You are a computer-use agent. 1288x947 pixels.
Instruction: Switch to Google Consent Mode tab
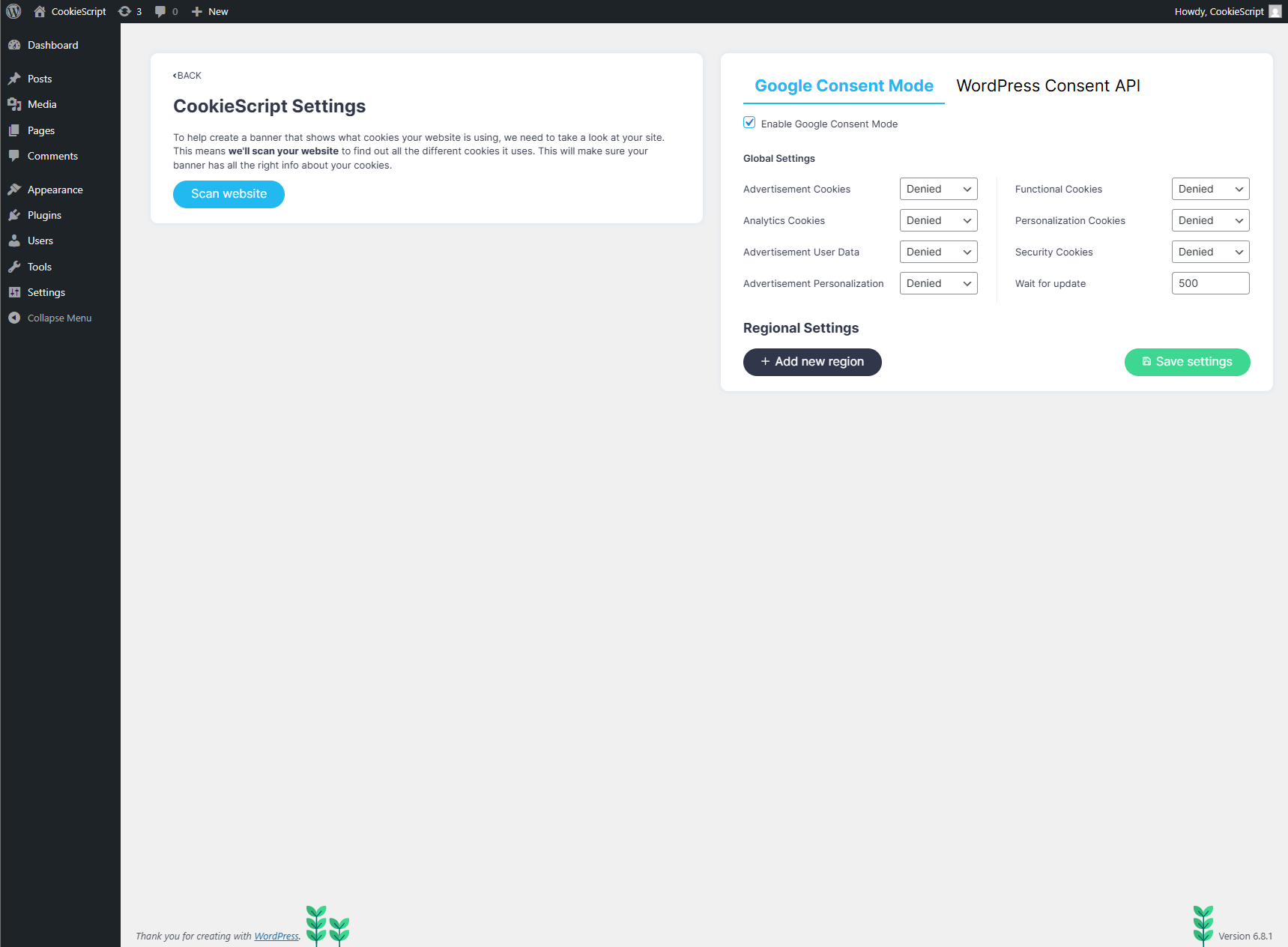(844, 86)
